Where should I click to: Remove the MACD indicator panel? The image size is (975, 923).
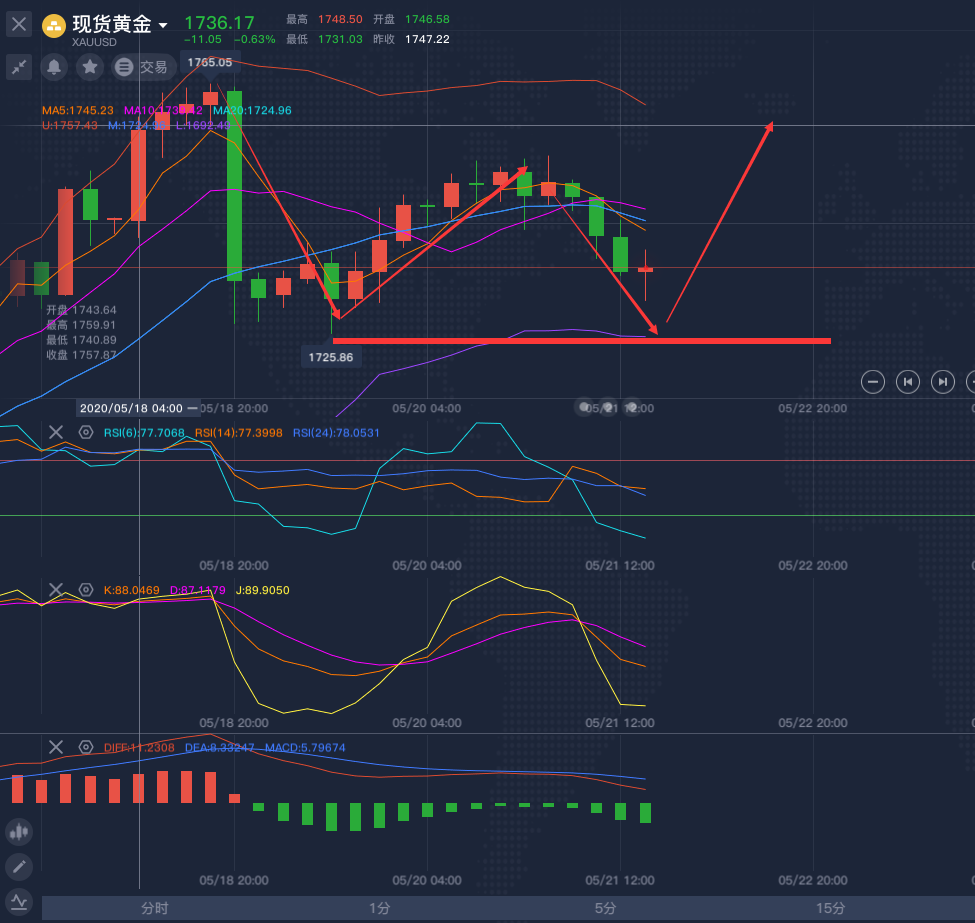[56, 747]
